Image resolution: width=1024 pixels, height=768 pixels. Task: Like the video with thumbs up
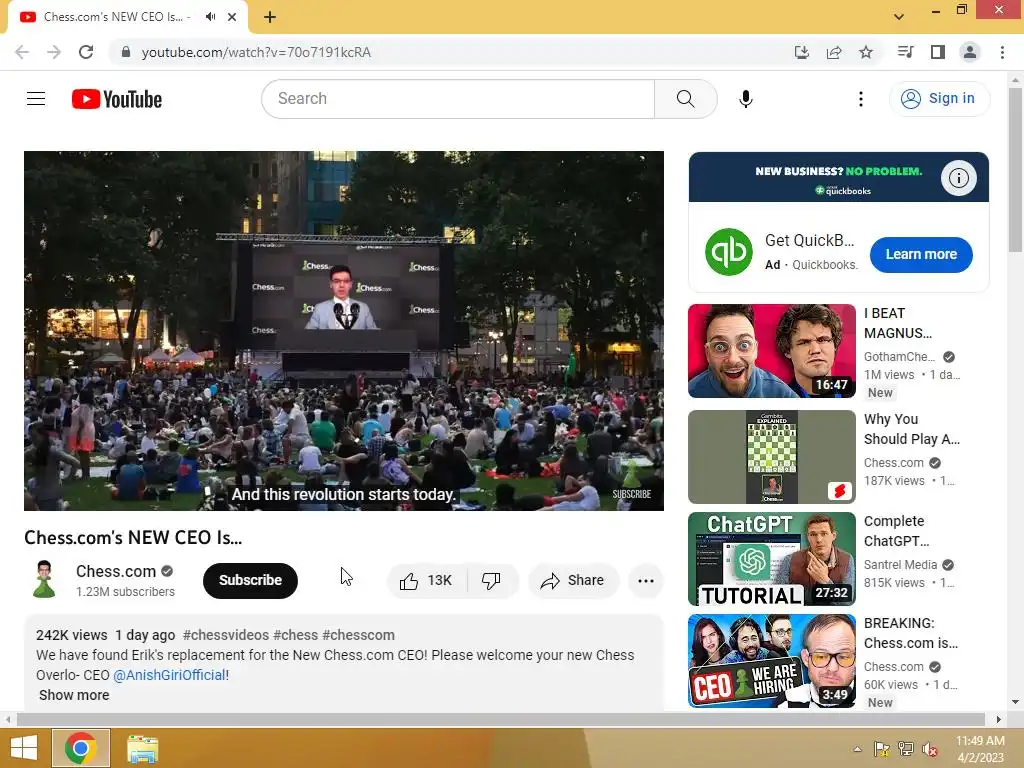(x=426, y=581)
